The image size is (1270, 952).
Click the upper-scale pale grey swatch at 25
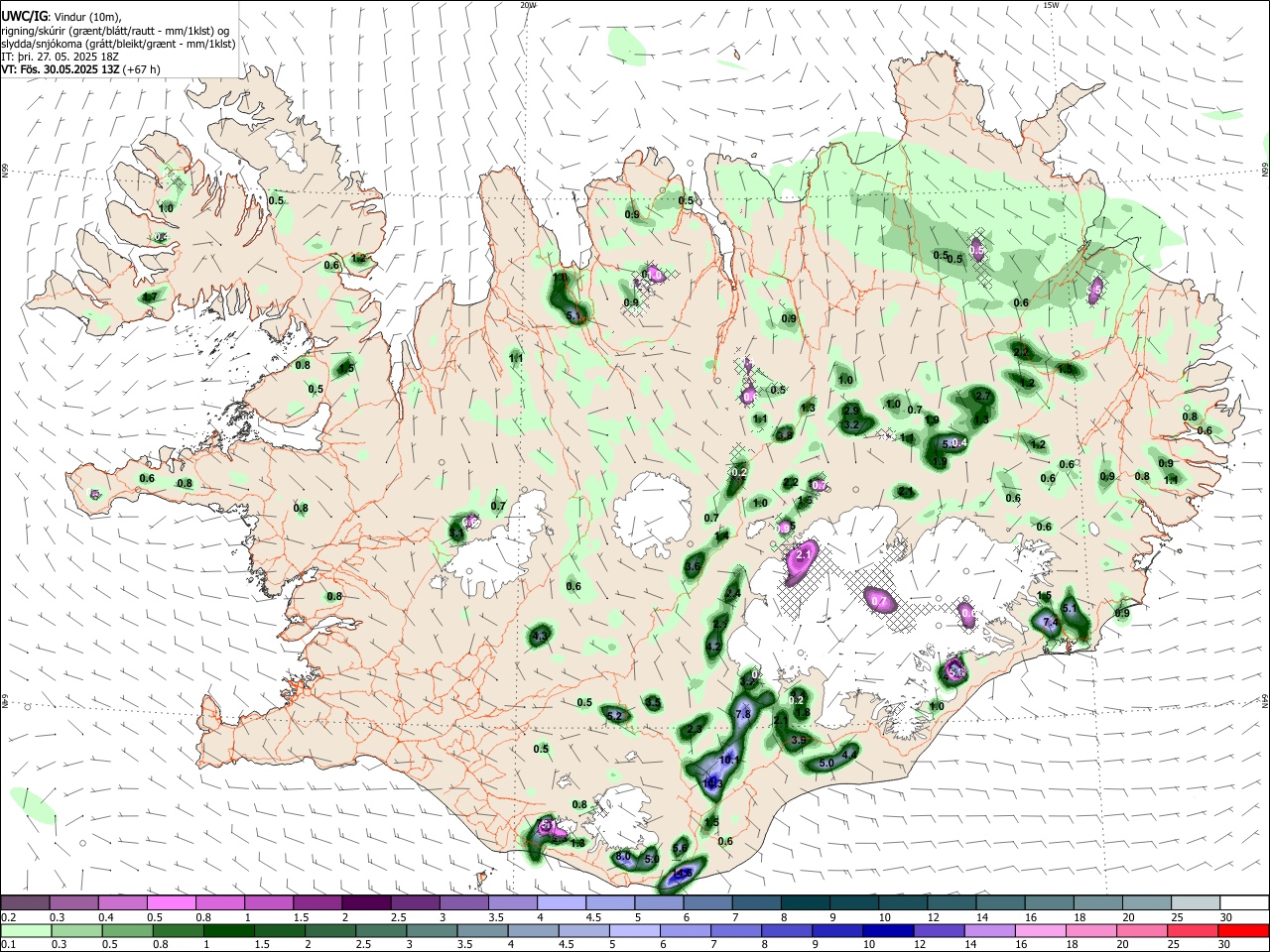(1196, 902)
